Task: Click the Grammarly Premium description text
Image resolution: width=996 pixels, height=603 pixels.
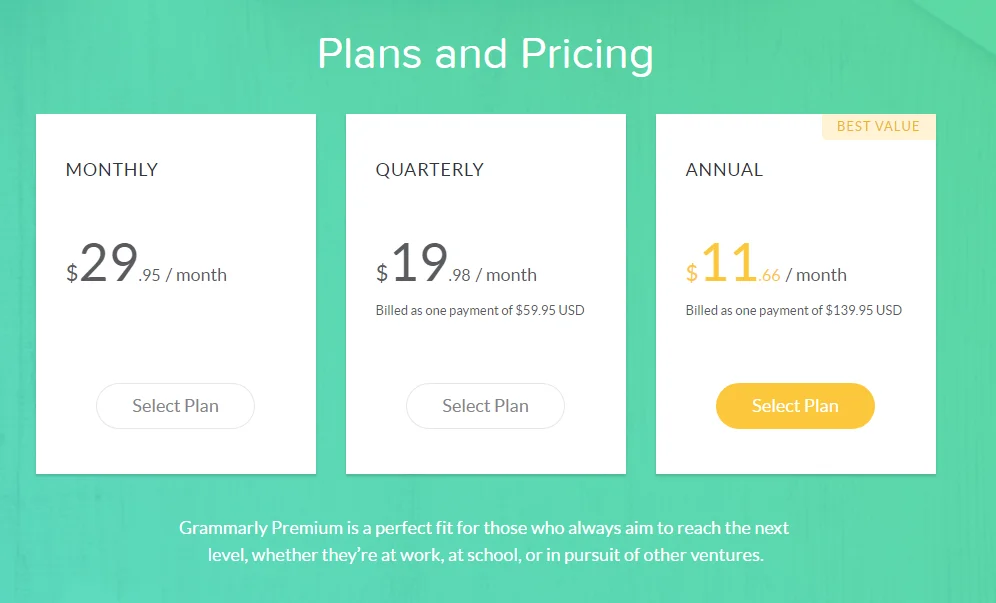Action: coord(485,541)
